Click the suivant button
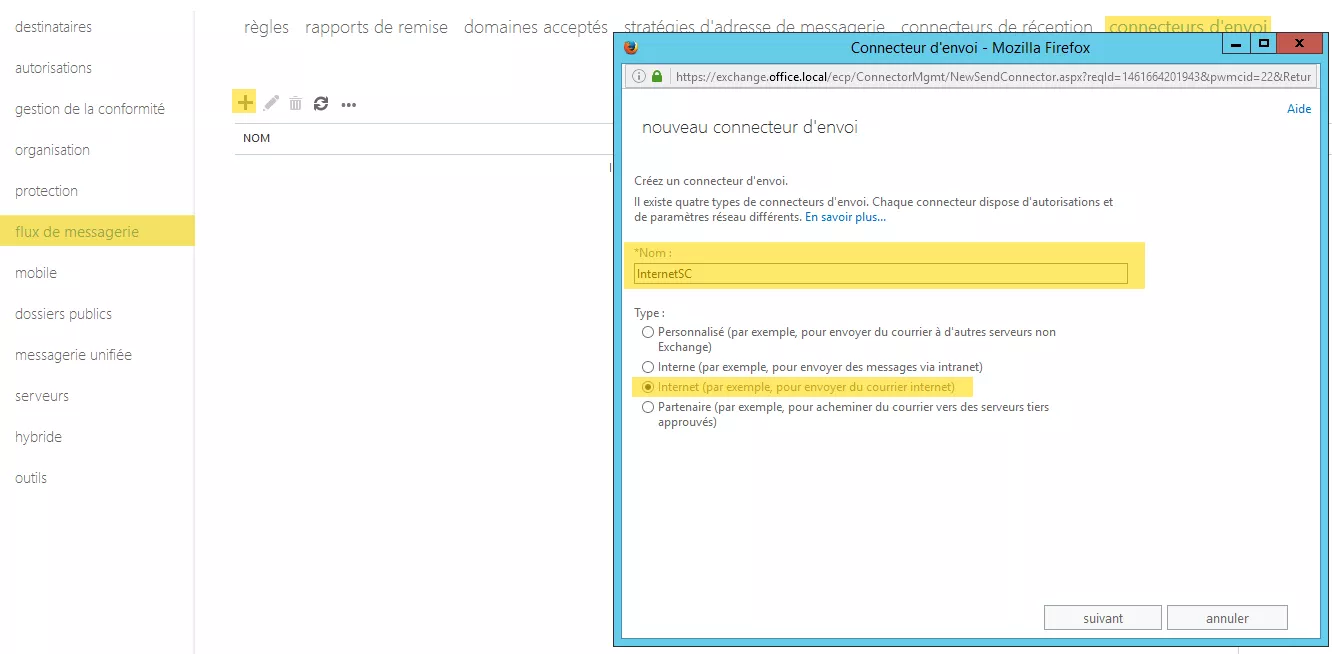The width and height of the screenshot is (1332, 654). (1103, 618)
